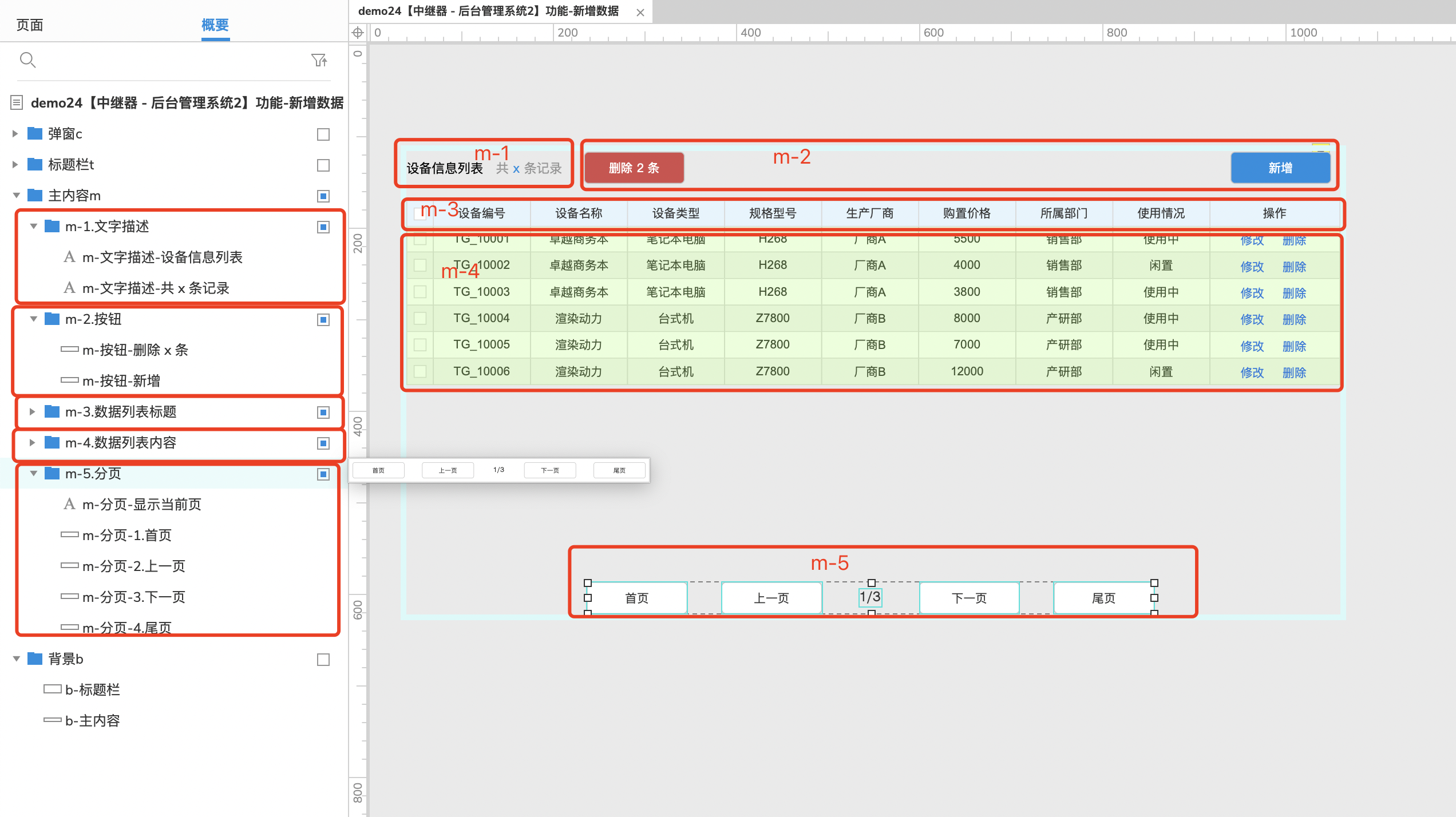The image size is (1456, 817).
Task: Open the sort and filter icon
Action: pyautogui.click(x=319, y=60)
